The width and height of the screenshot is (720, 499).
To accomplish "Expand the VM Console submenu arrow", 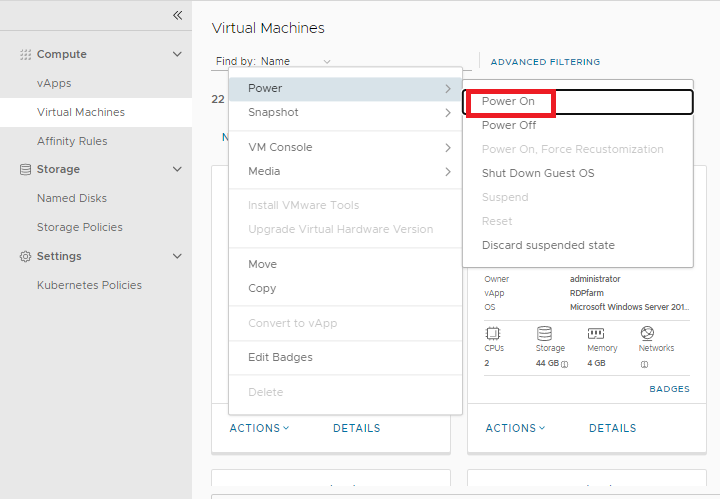I will [x=448, y=147].
